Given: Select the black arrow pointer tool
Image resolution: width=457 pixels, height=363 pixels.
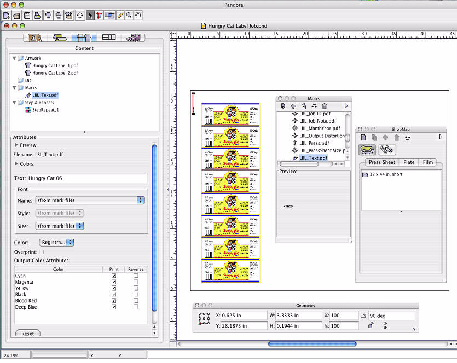Looking at the screenshot, I should tap(90, 15).
